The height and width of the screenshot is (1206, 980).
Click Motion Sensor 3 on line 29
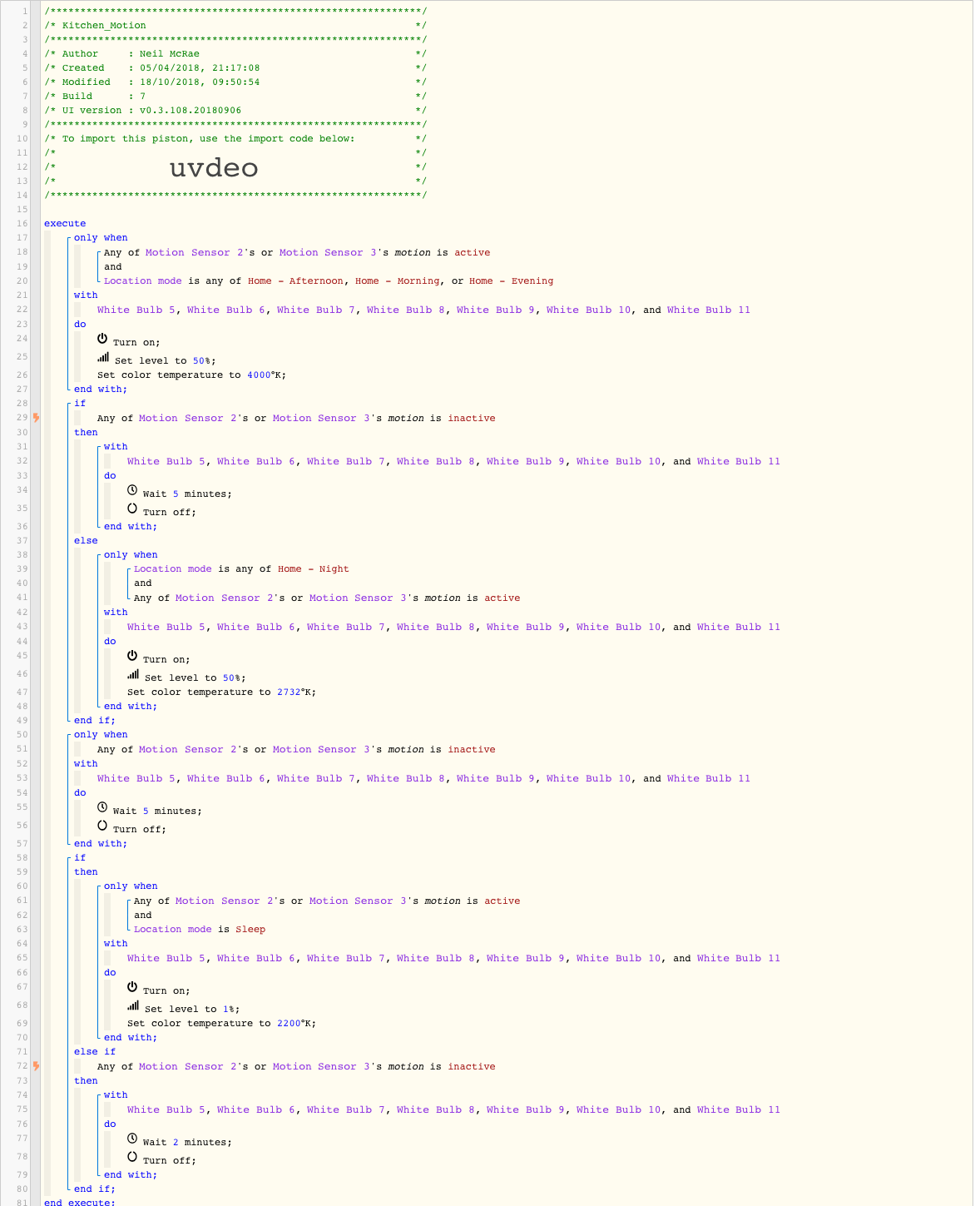click(x=321, y=419)
